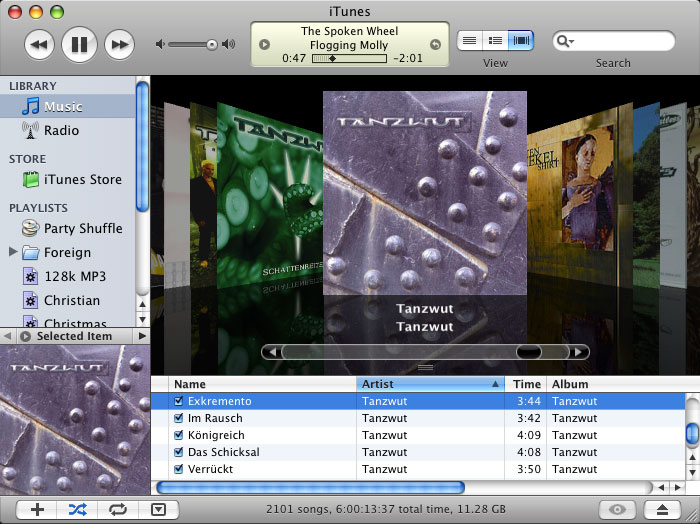The width and height of the screenshot is (700, 524).
Task: Click right arrow of Selected Item bar
Action: [x=142, y=336]
